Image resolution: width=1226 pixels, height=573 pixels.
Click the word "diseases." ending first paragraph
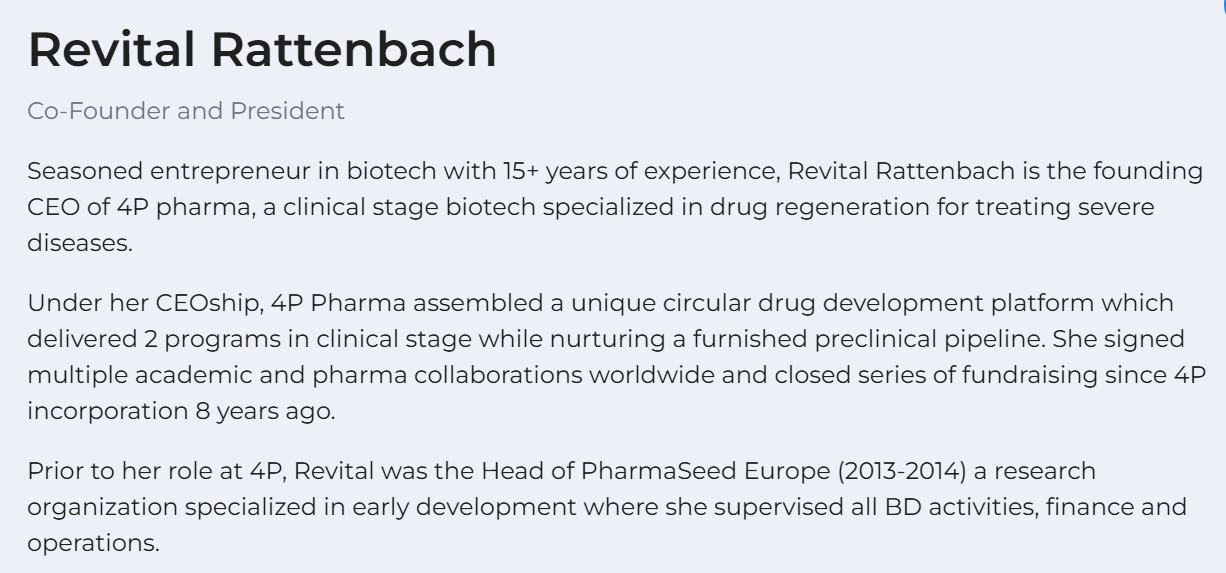[x=80, y=243]
